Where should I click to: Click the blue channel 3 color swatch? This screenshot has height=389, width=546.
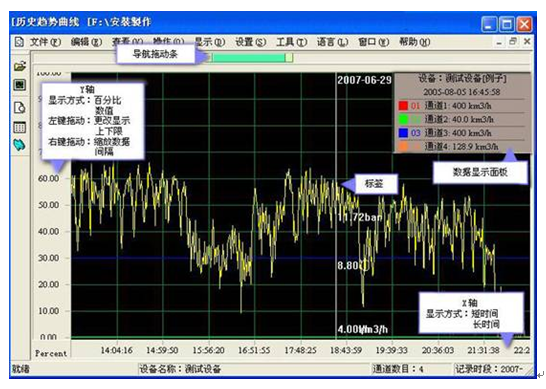(x=403, y=133)
